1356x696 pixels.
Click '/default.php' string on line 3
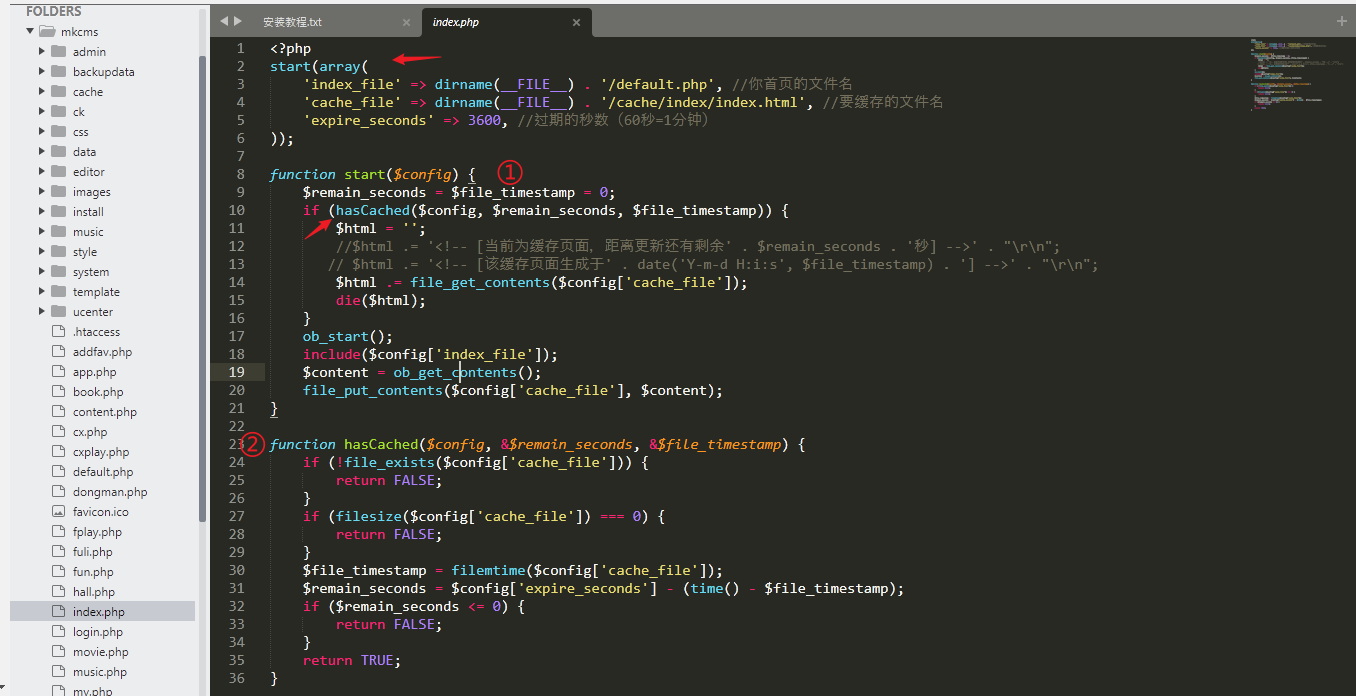tap(657, 84)
